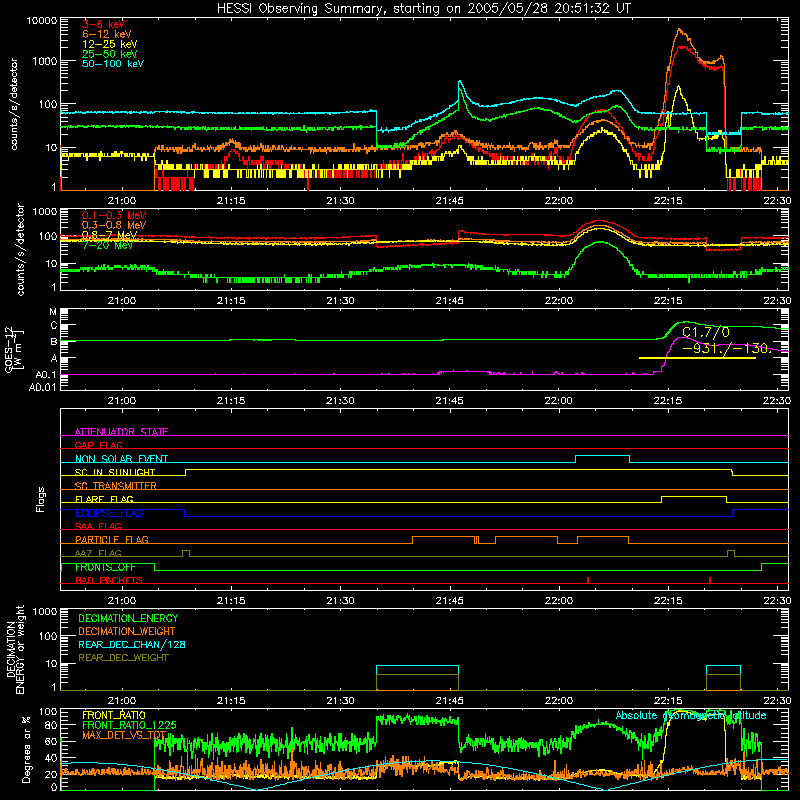Select the SC_IN_SUNLIGHT flag label

pyautogui.click(x=115, y=472)
